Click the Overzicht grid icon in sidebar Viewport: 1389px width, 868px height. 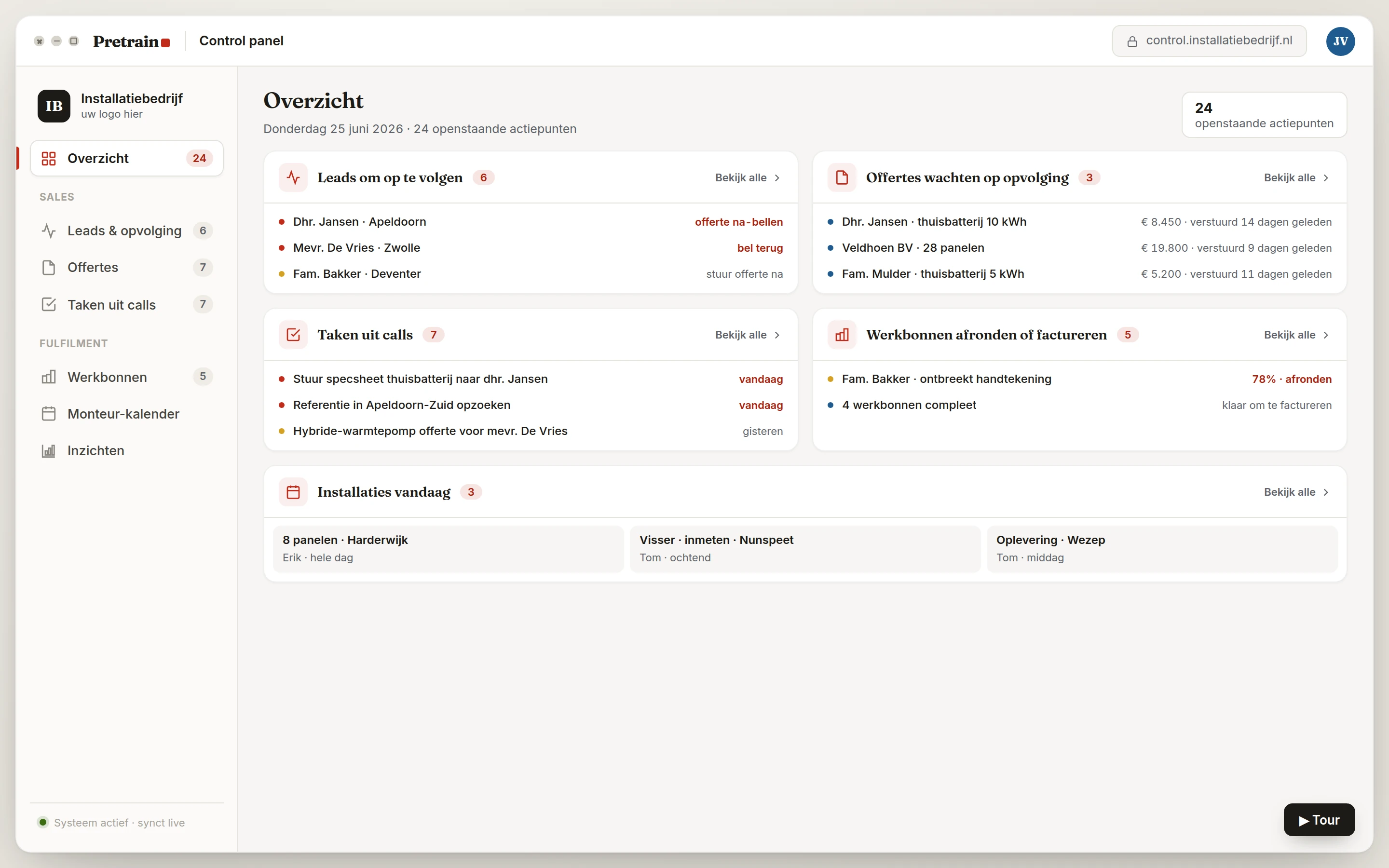(49, 159)
